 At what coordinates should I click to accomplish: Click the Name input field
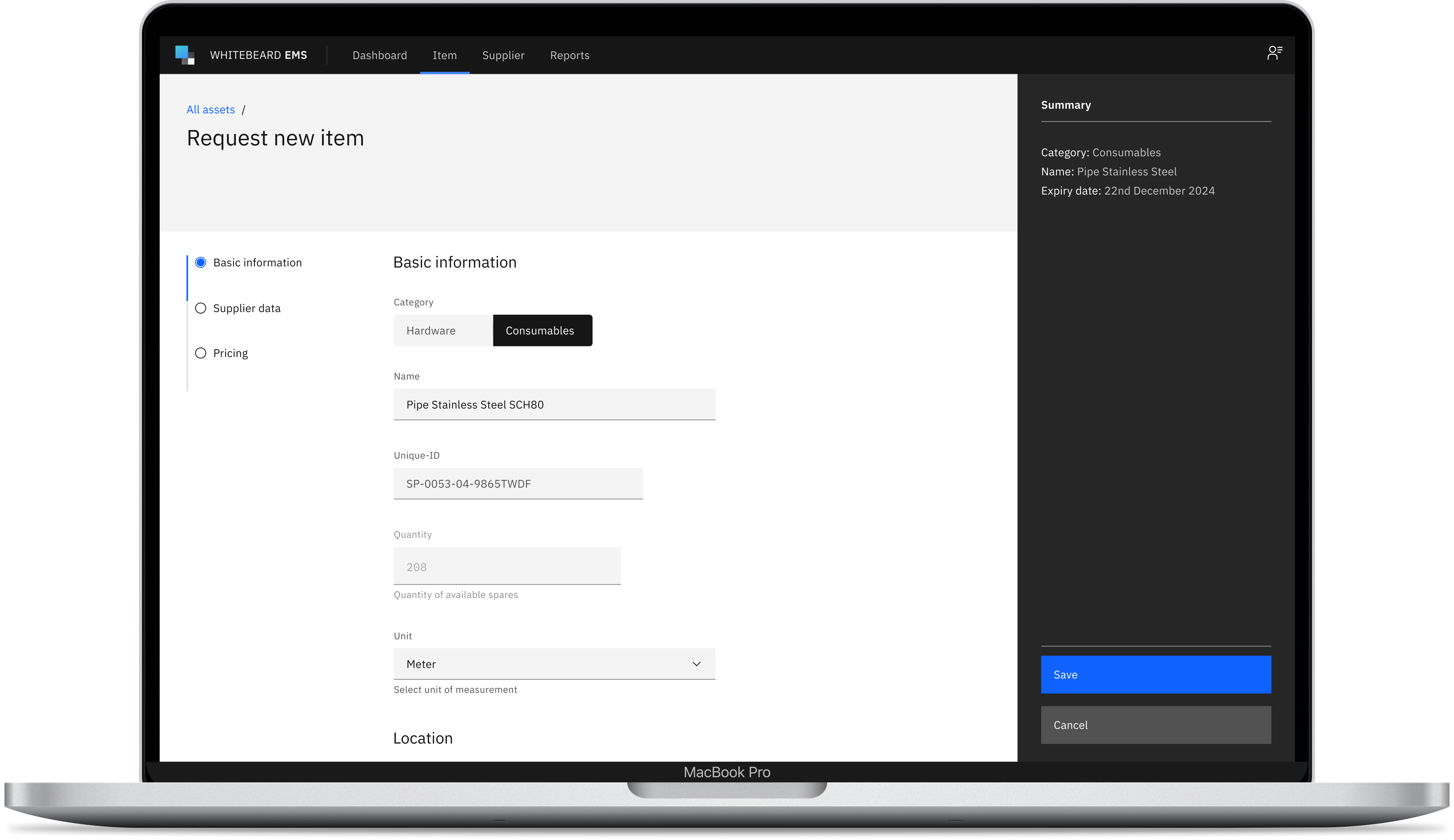coord(554,405)
